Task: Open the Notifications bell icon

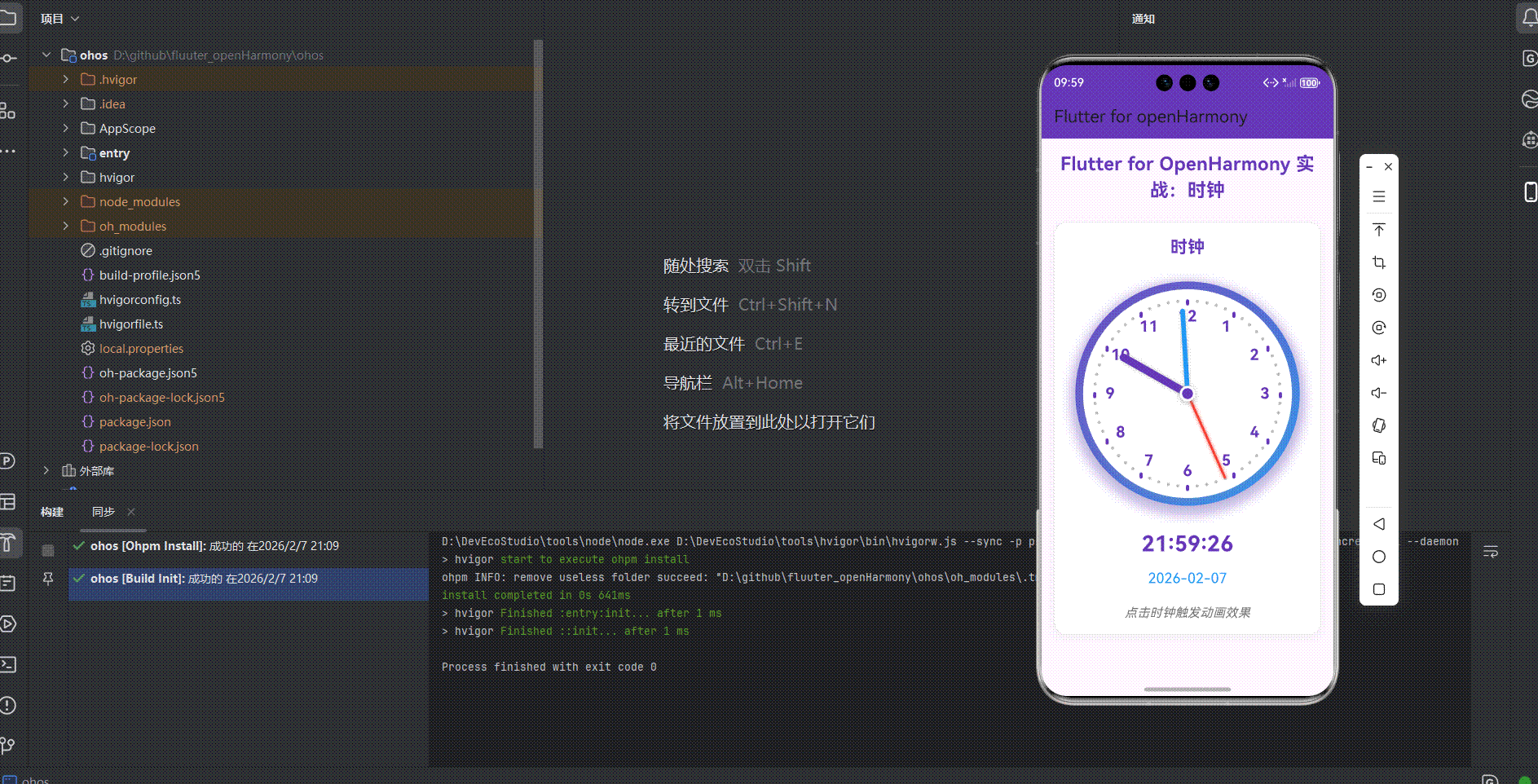Action: pyautogui.click(x=1530, y=17)
